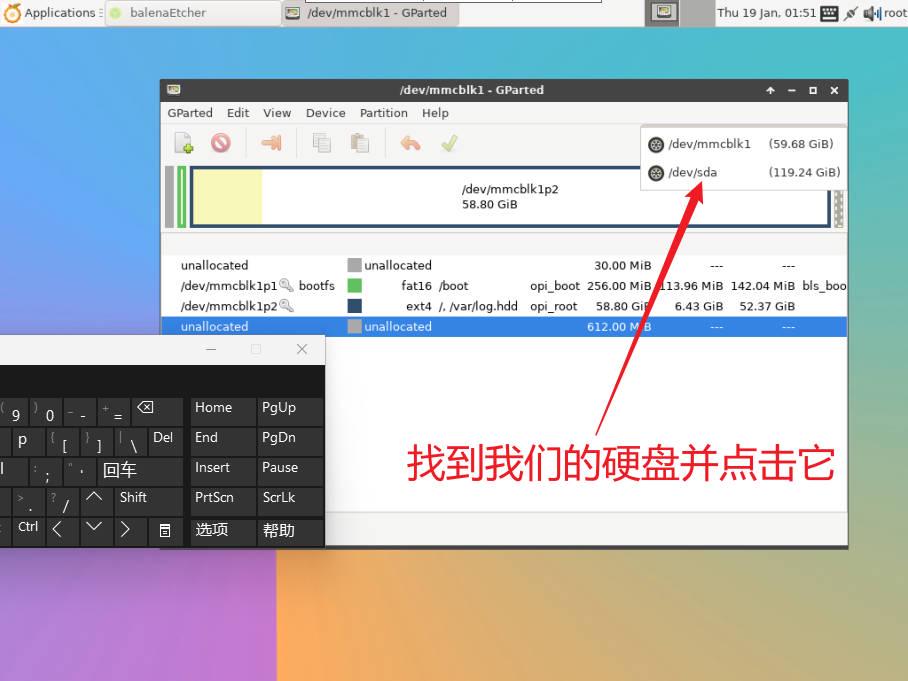Click the ext4 dark blue color swatch

(354, 306)
